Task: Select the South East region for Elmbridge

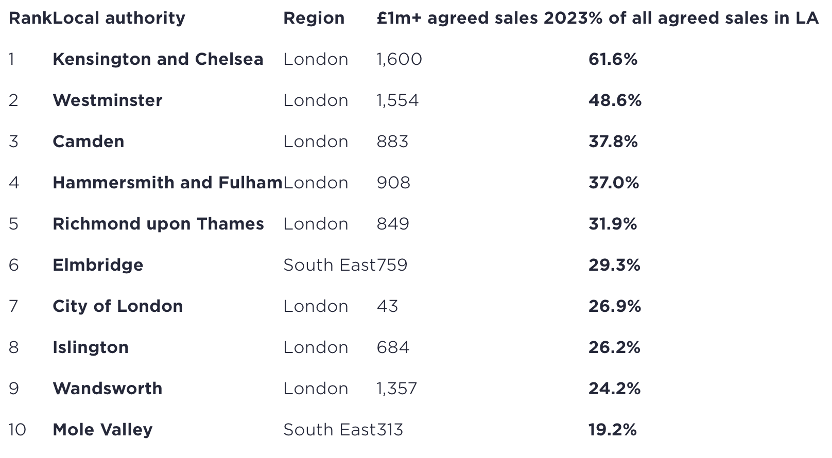Action: [328, 265]
